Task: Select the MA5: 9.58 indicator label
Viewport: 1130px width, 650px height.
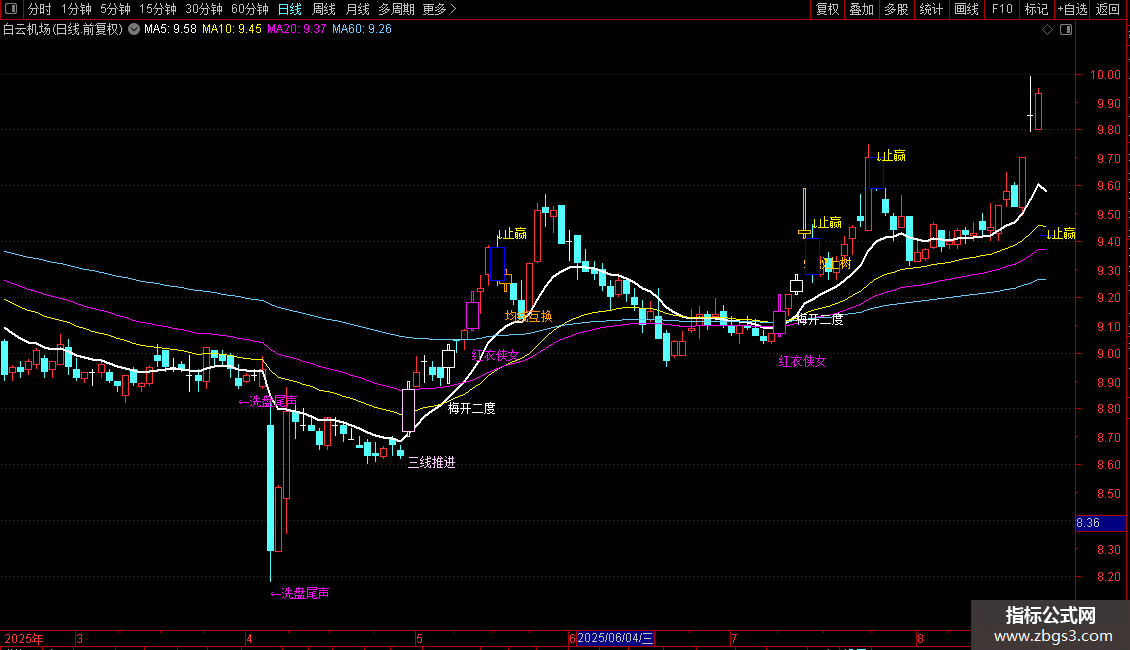Action: pos(170,30)
